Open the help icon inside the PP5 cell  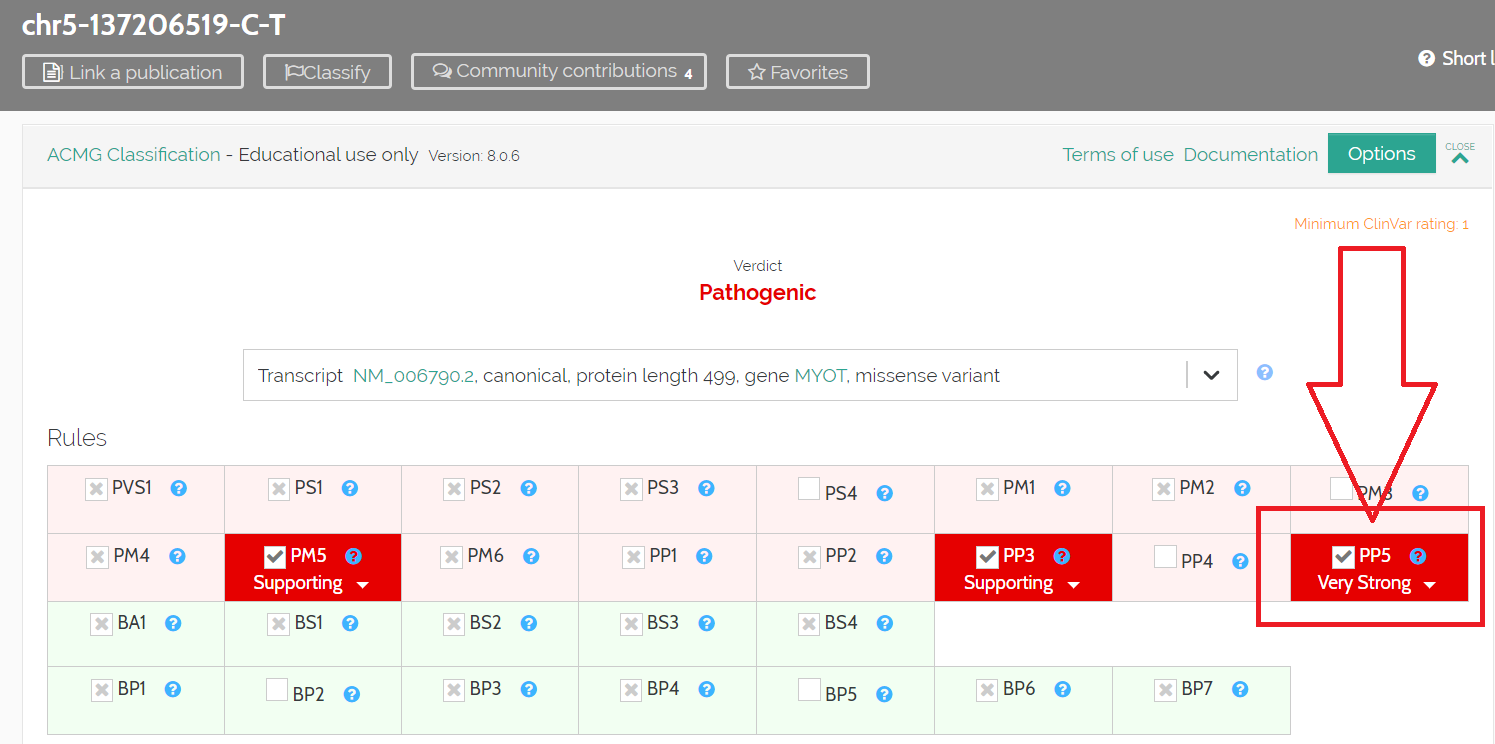tap(1419, 555)
